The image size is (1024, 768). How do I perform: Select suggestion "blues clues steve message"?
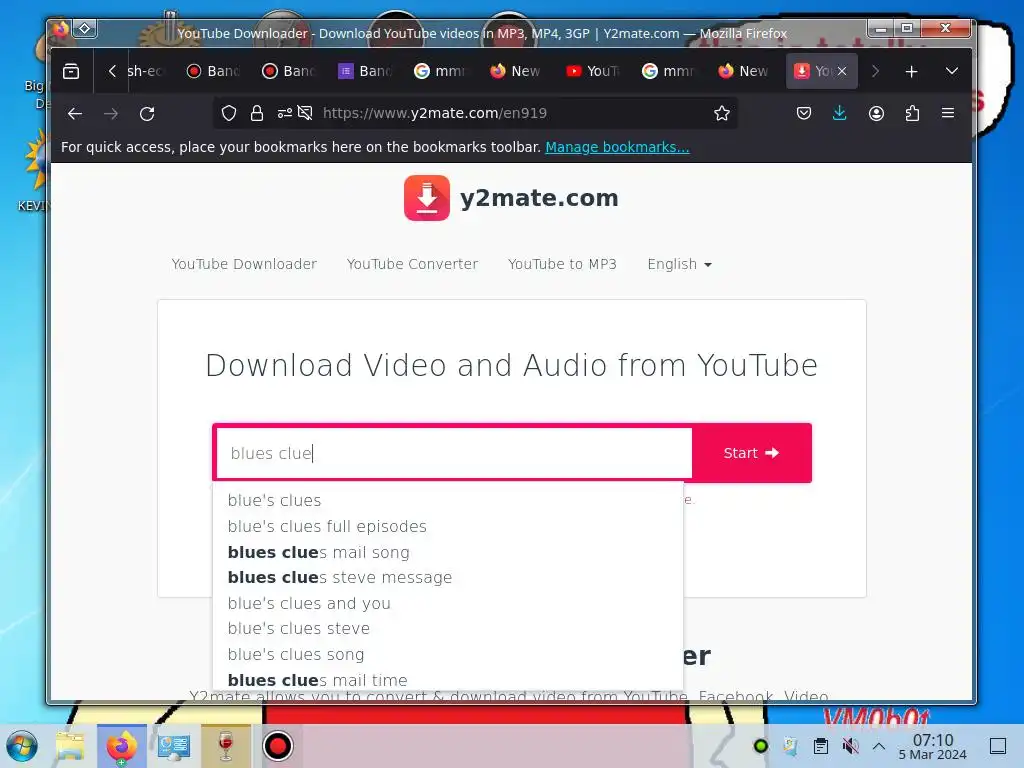click(448, 577)
